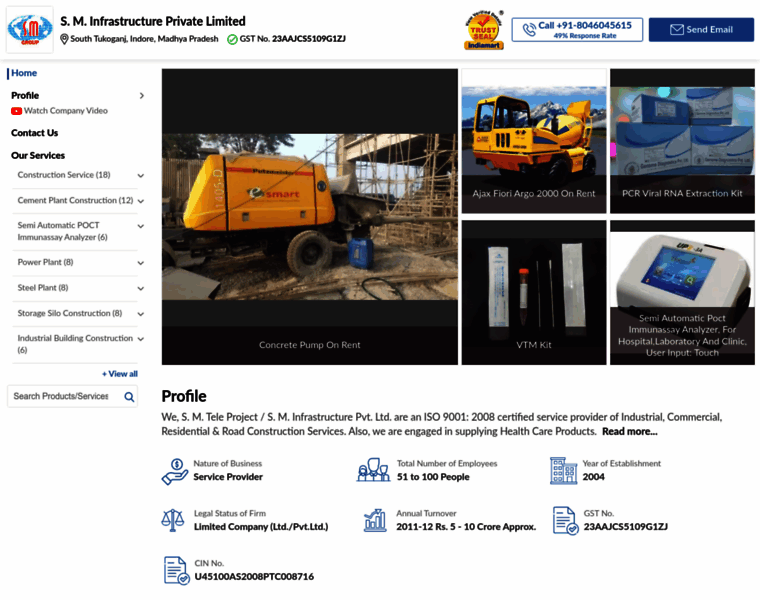
Task: Click the SM Group company logo
Action: pos(30,30)
